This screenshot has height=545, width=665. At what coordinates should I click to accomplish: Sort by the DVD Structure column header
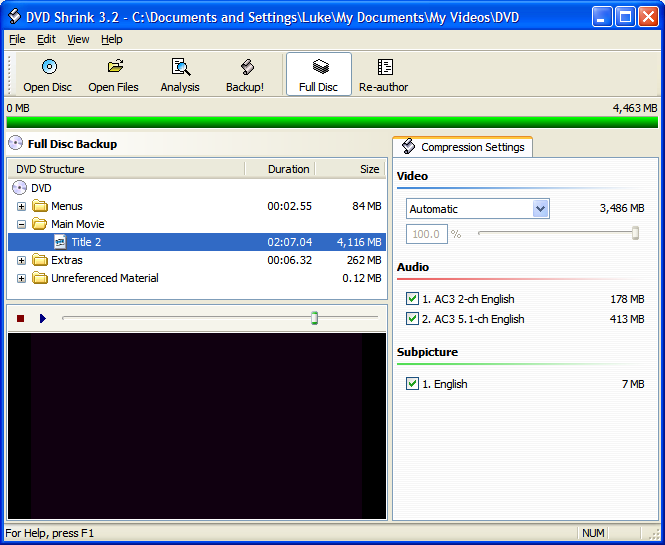click(x=126, y=169)
